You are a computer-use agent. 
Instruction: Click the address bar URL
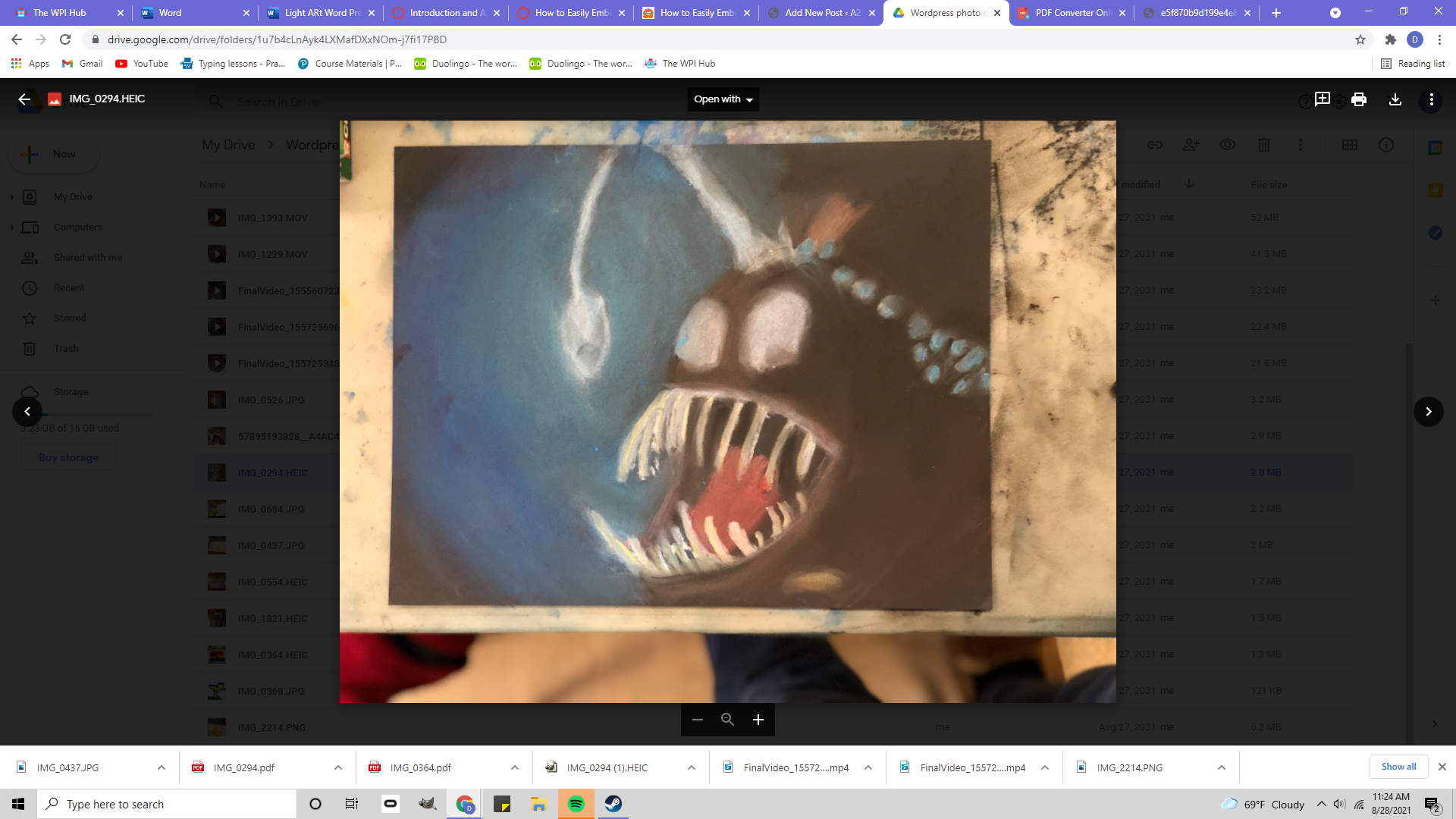tap(277, 39)
